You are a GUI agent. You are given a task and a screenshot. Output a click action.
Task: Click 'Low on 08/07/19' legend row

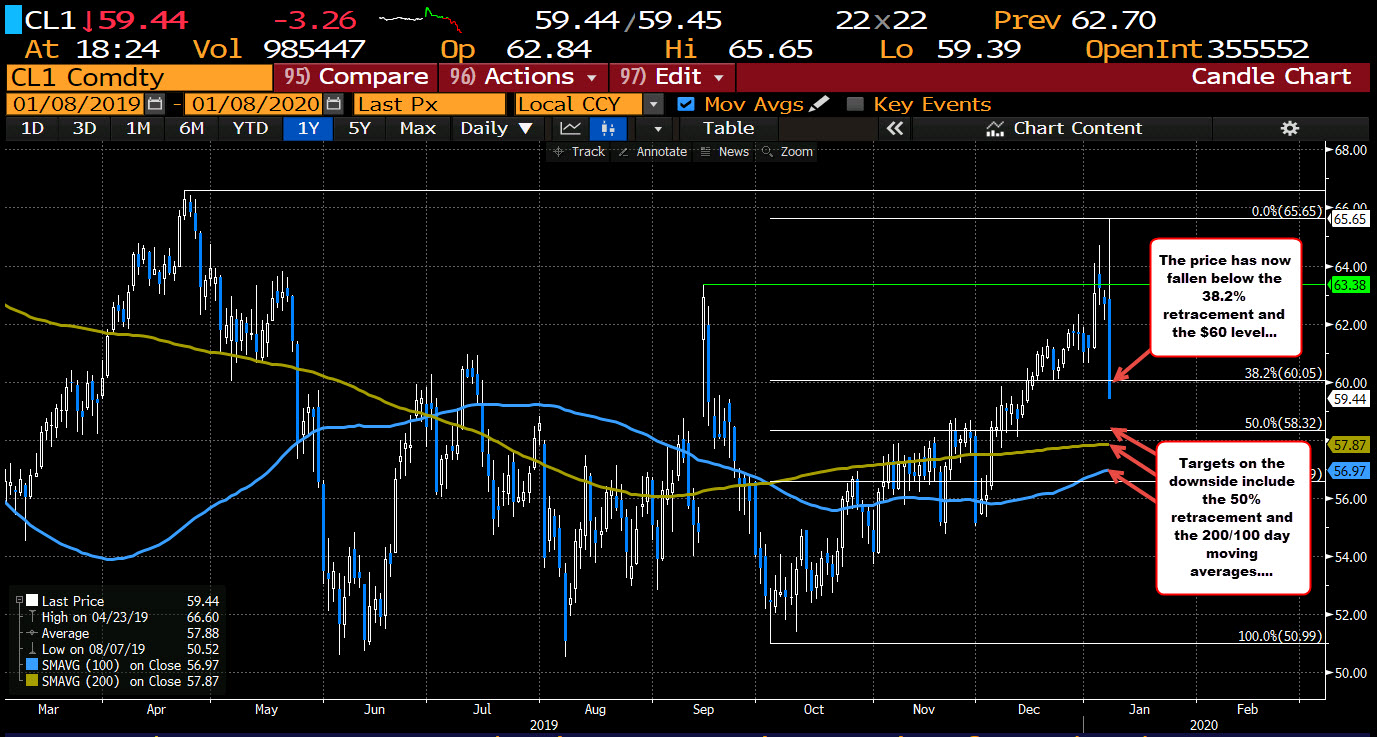point(130,649)
